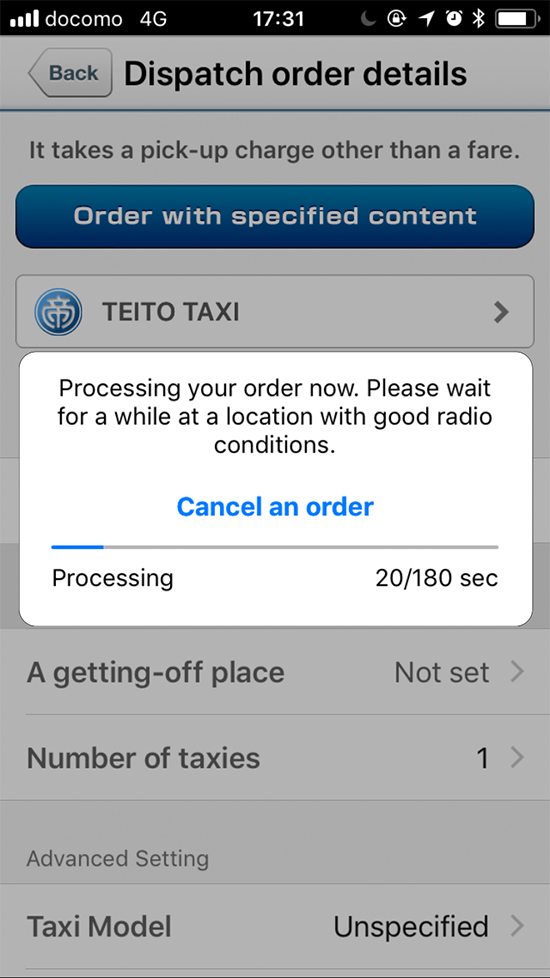Tap the Do Not Disturb moon icon

[x=369, y=19]
